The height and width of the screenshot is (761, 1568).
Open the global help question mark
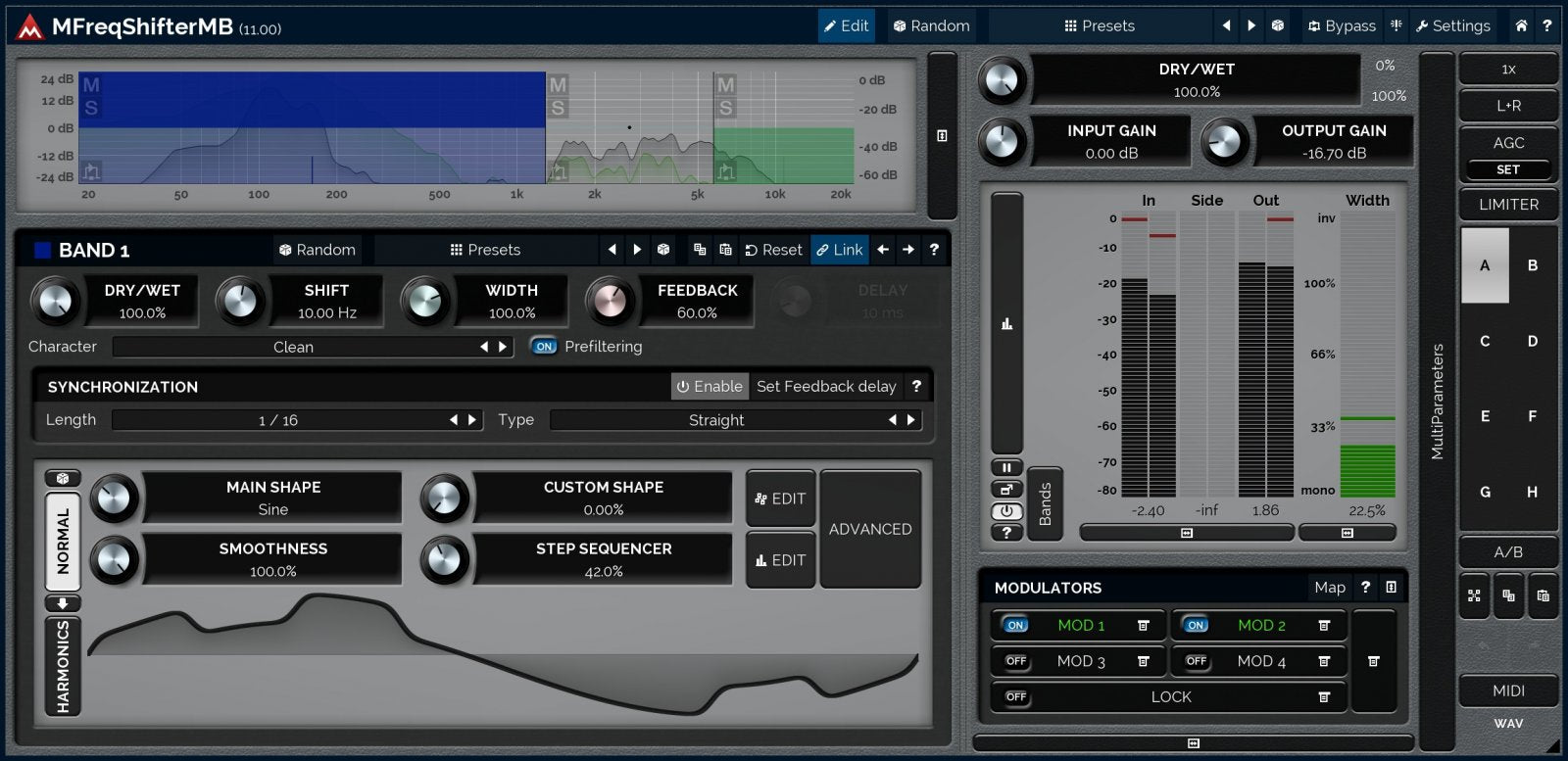pyautogui.click(x=1547, y=26)
